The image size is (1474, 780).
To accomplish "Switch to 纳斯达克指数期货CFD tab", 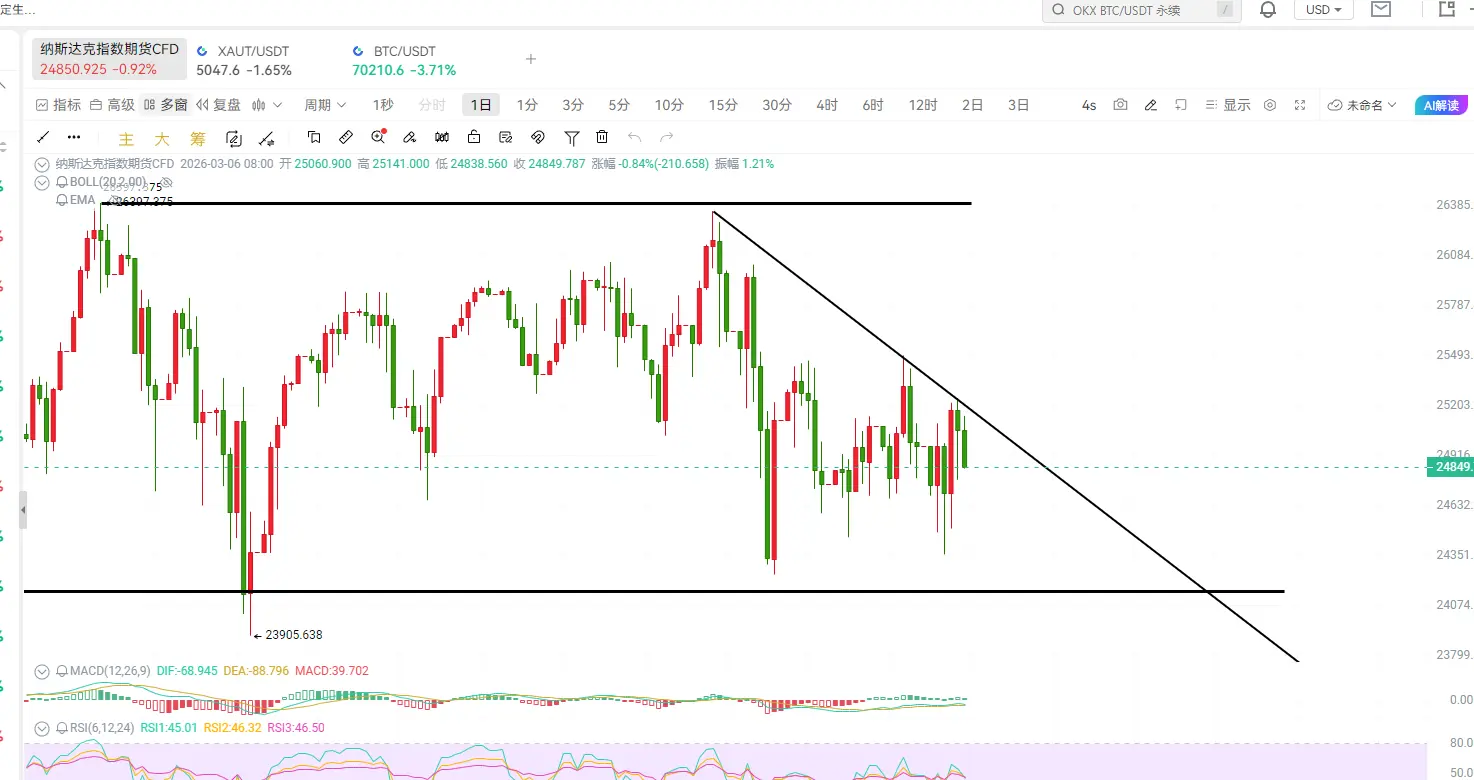I will (109, 59).
